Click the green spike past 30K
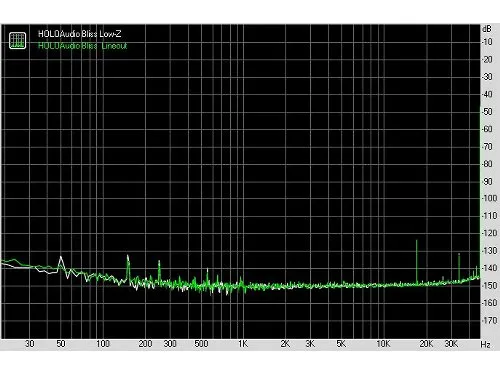Image resolution: width=500 pixels, height=375 pixels. [459, 268]
